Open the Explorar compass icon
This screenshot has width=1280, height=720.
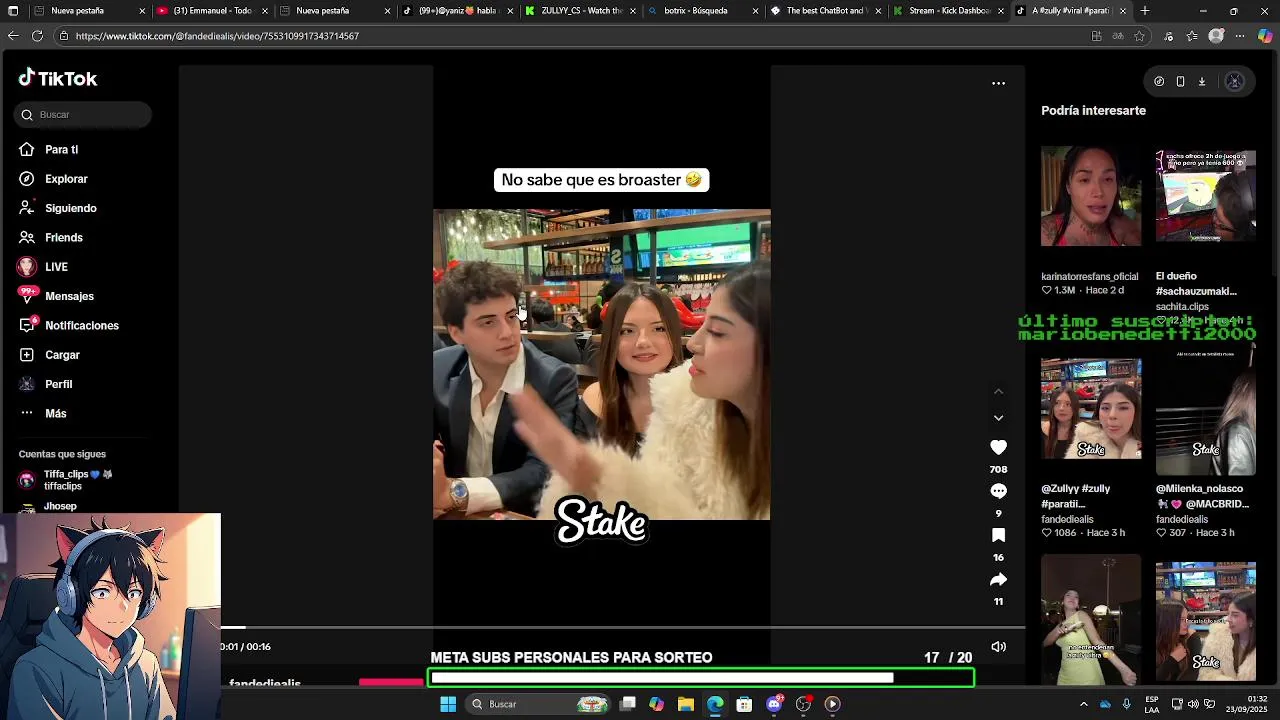pyautogui.click(x=27, y=179)
